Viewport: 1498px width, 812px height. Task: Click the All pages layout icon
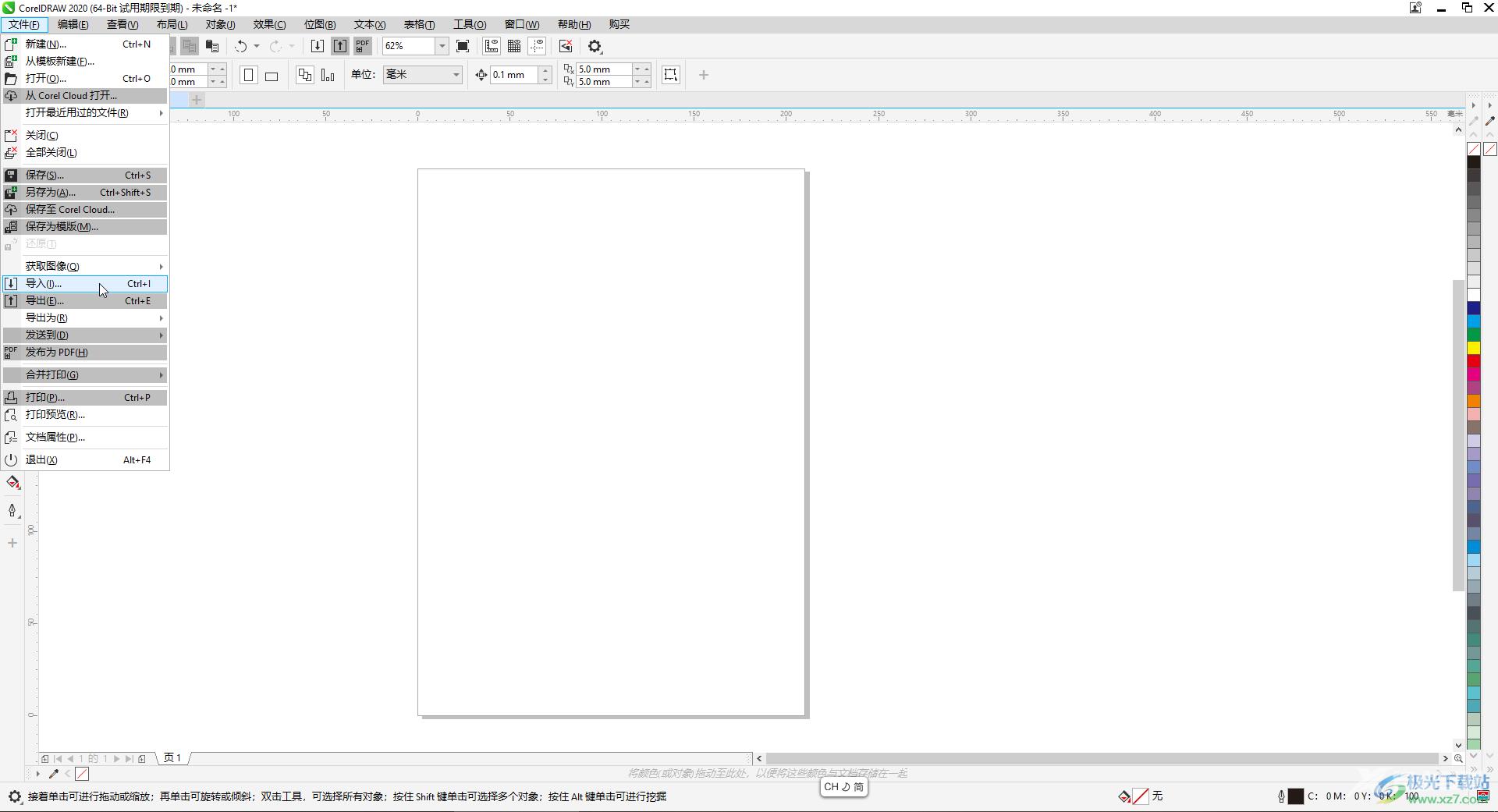coord(305,76)
